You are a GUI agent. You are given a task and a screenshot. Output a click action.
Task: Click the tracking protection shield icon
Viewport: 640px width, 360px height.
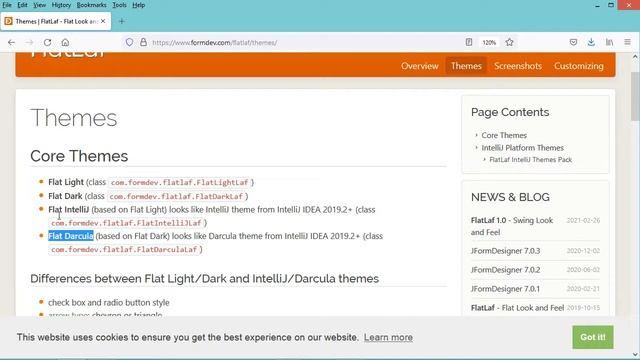coord(129,42)
